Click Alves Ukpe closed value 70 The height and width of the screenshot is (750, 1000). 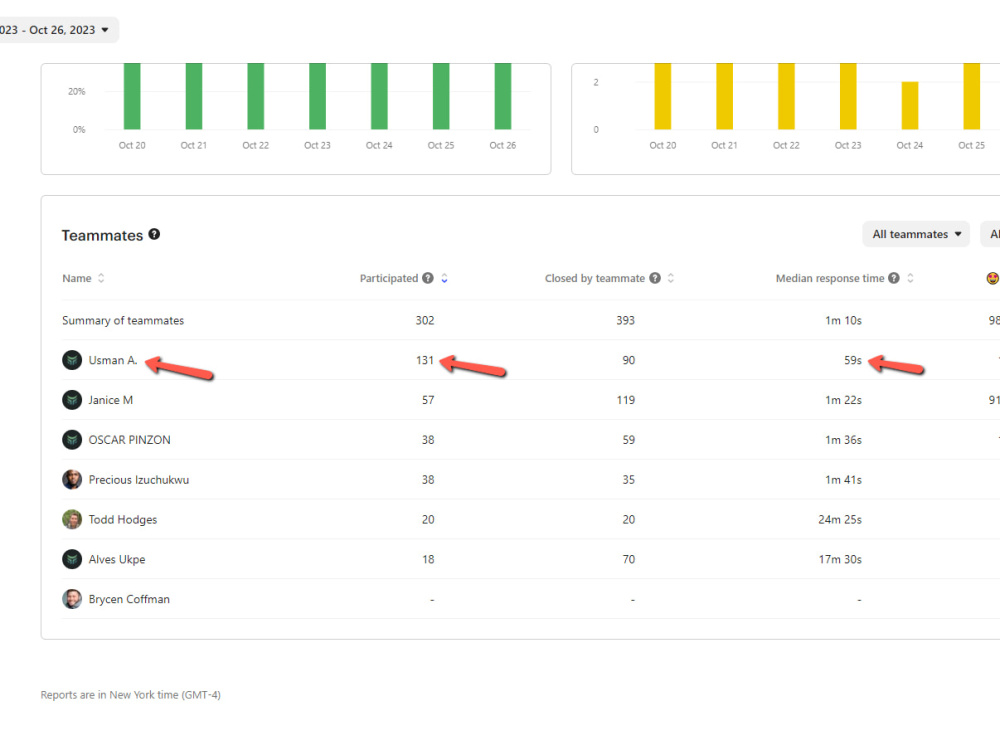coord(628,559)
